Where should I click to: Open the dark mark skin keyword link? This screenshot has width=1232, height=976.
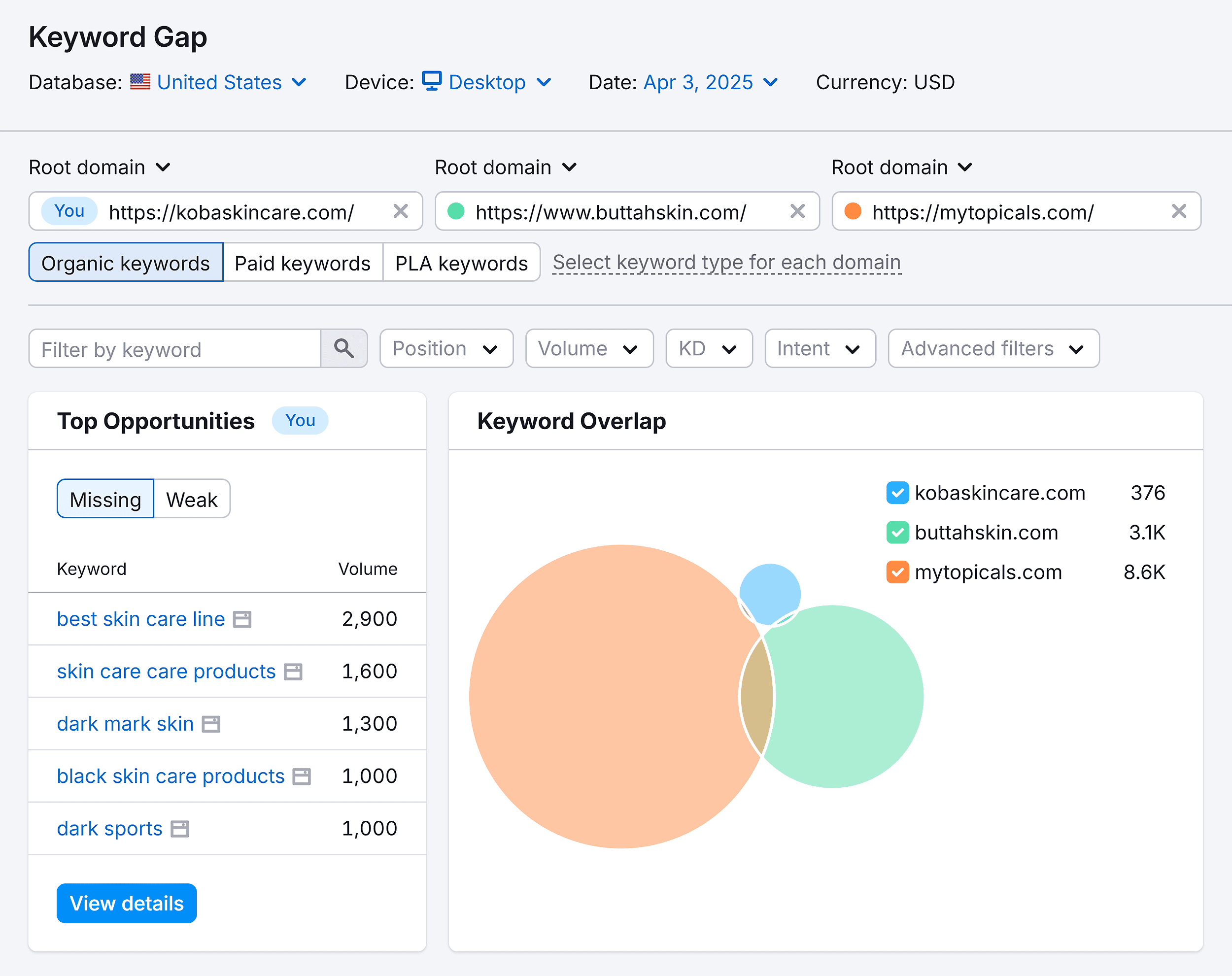125,724
